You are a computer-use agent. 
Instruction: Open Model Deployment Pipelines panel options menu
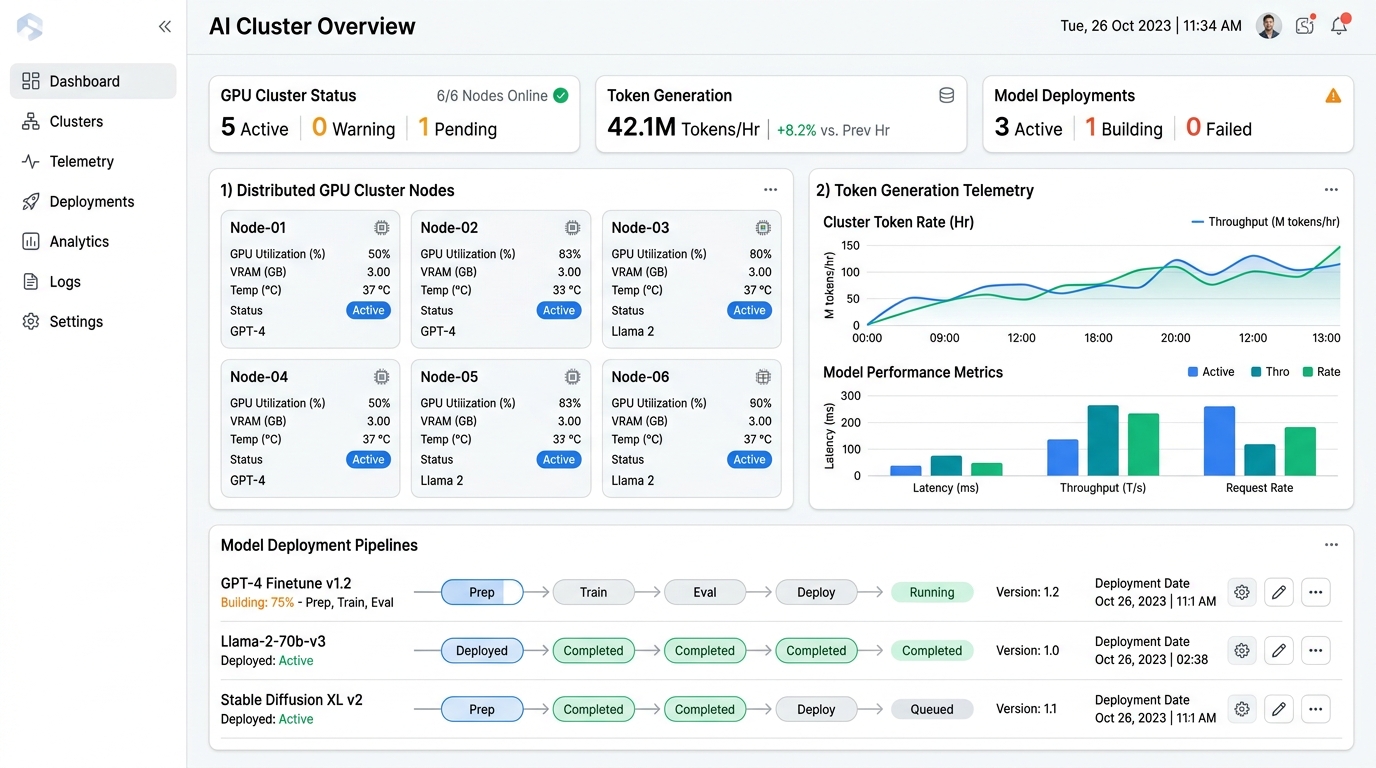tap(1331, 545)
